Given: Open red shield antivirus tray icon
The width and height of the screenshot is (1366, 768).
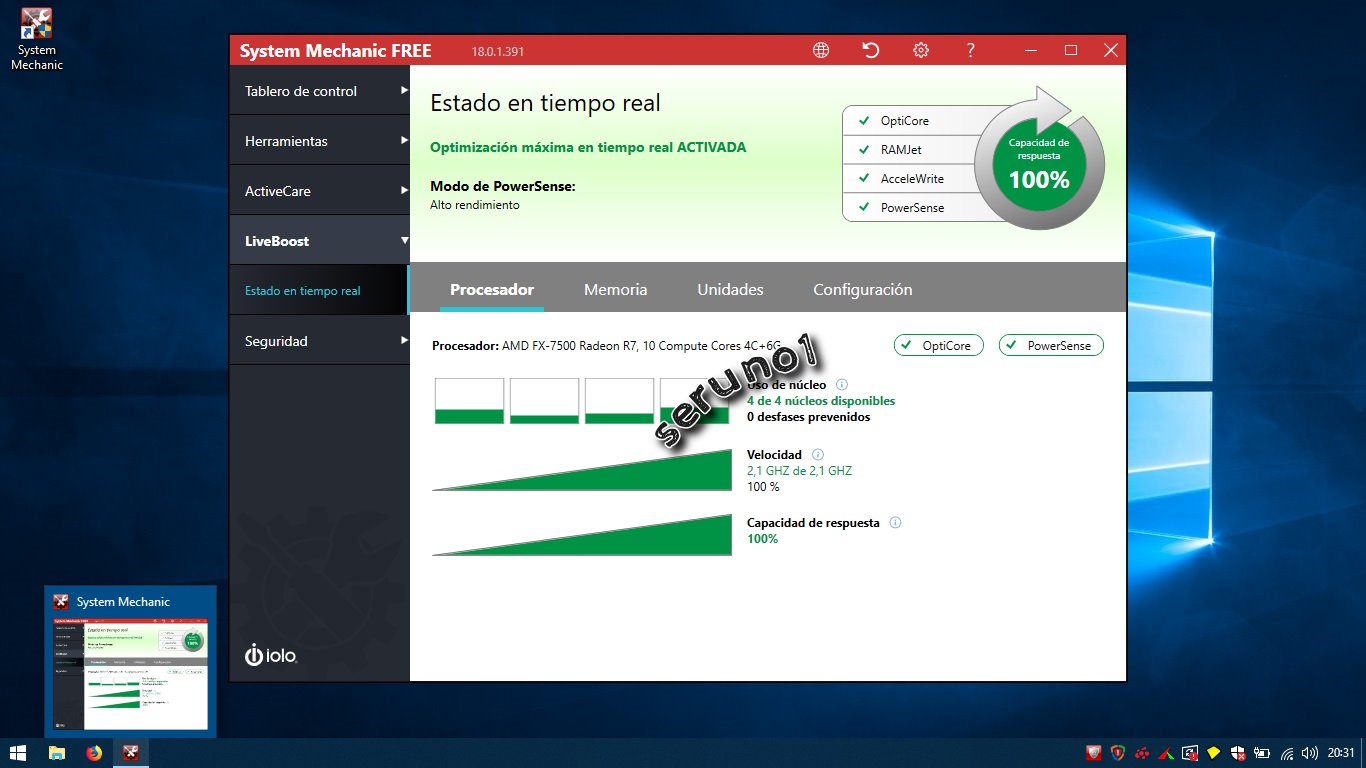Looking at the screenshot, I should tap(1095, 753).
